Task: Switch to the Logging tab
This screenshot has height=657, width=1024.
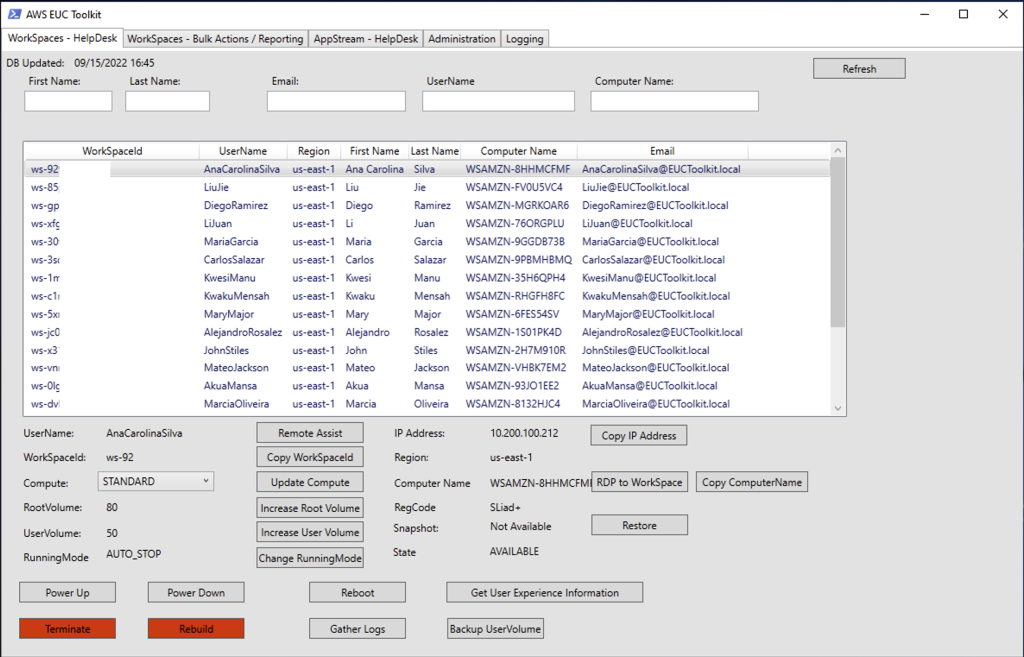Action: (x=525, y=38)
